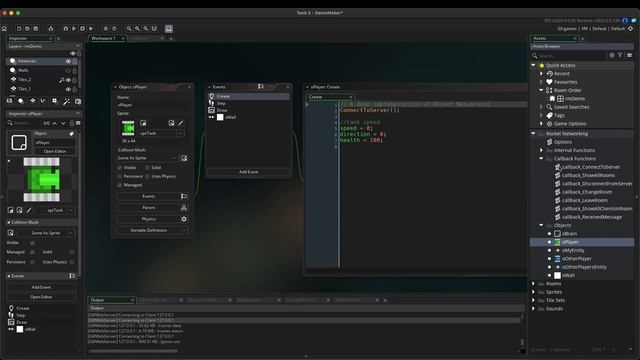
Task: Expand the Internal Functions folder
Action: click(x=541, y=150)
